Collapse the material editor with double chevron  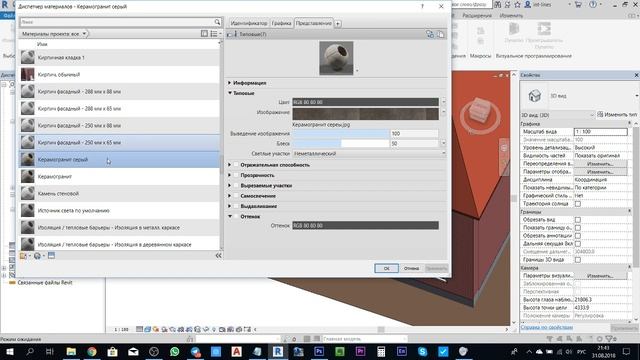tap(218, 256)
